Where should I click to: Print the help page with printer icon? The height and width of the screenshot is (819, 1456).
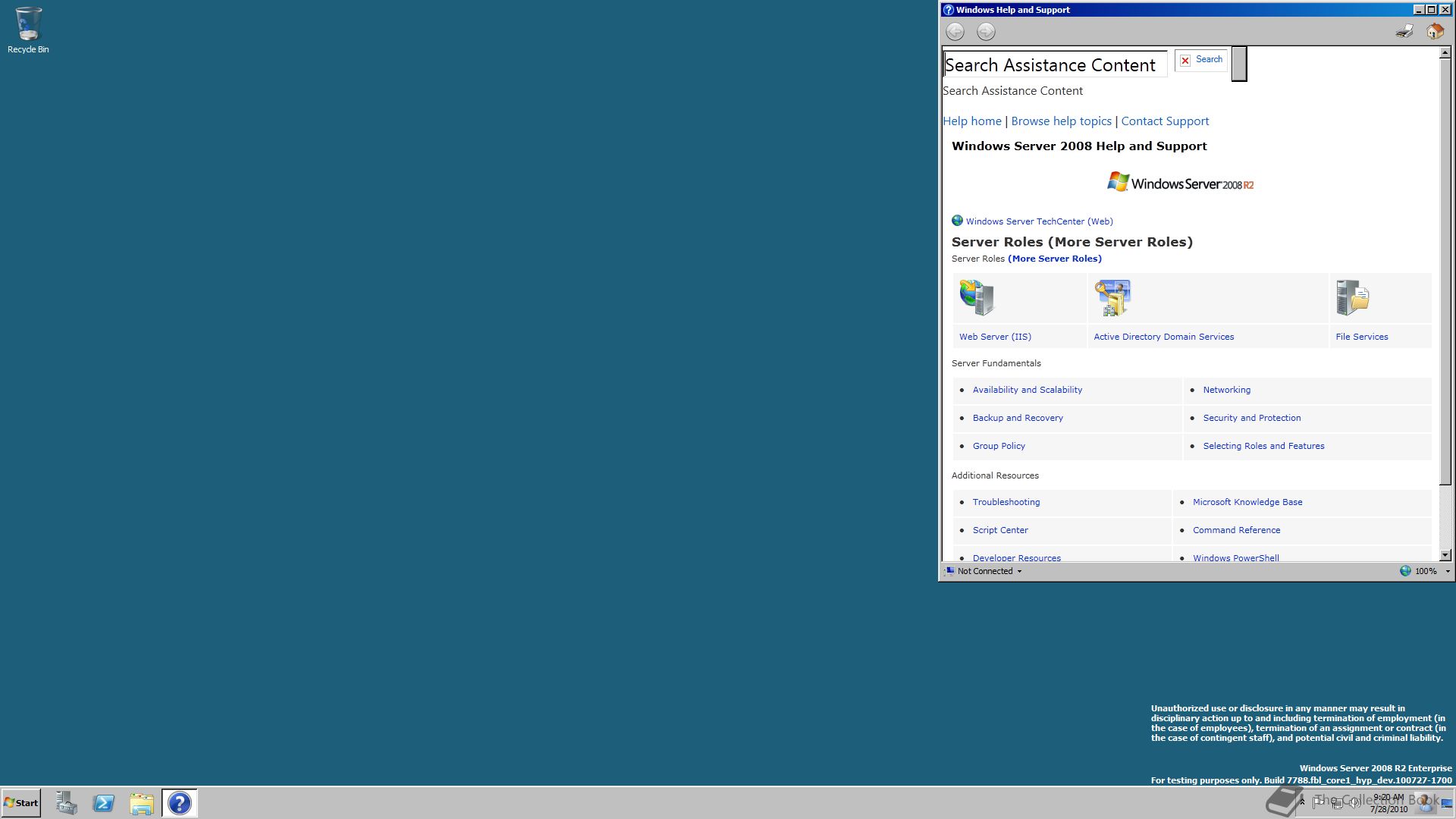pyautogui.click(x=1404, y=31)
